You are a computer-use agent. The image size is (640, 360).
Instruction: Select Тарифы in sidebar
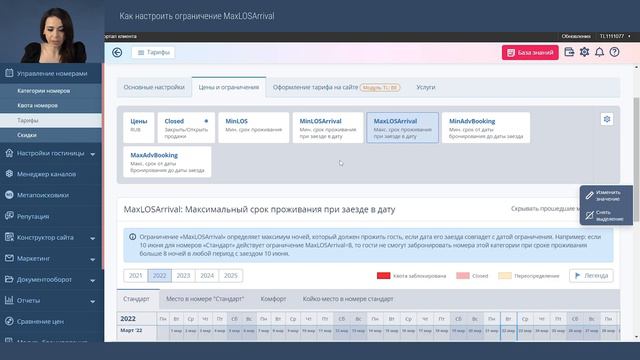coord(51,120)
